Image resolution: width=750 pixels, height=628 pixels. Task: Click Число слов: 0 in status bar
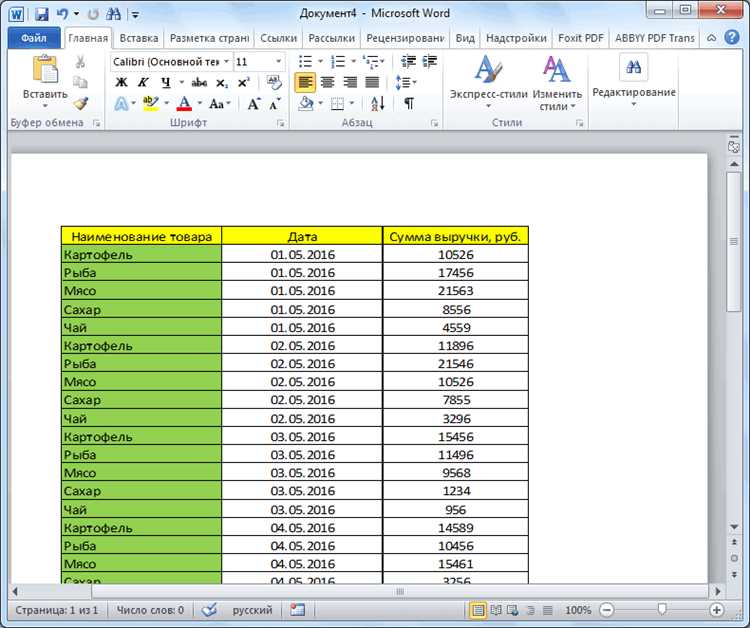tap(150, 610)
